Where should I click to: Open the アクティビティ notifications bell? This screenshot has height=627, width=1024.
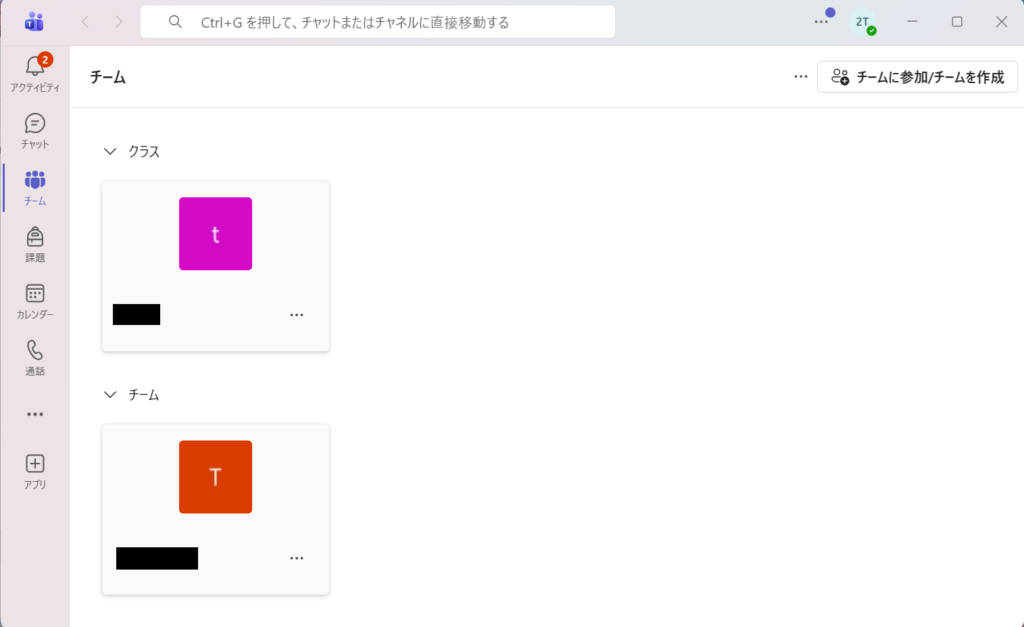[x=35, y=70]
